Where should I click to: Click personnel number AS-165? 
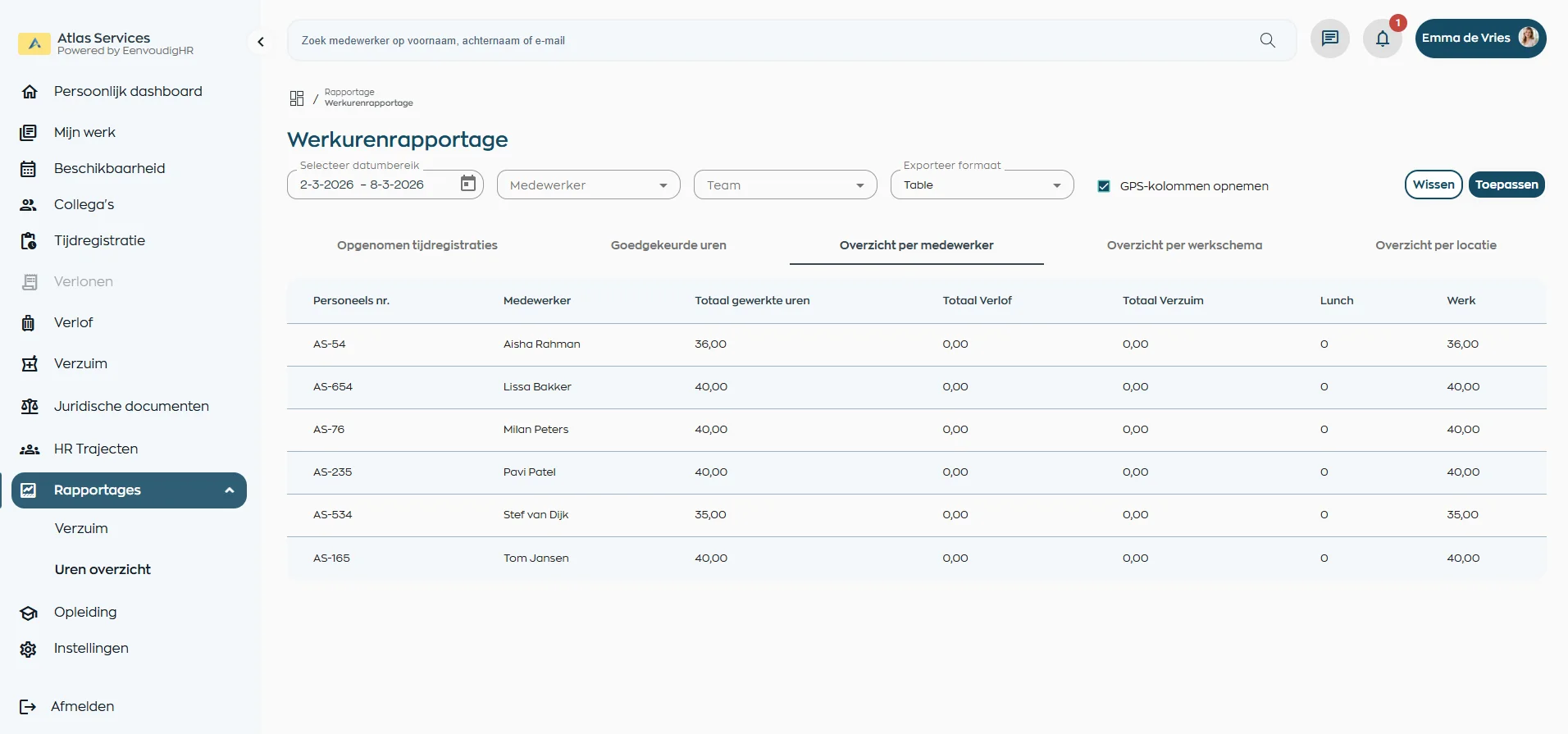331,558
